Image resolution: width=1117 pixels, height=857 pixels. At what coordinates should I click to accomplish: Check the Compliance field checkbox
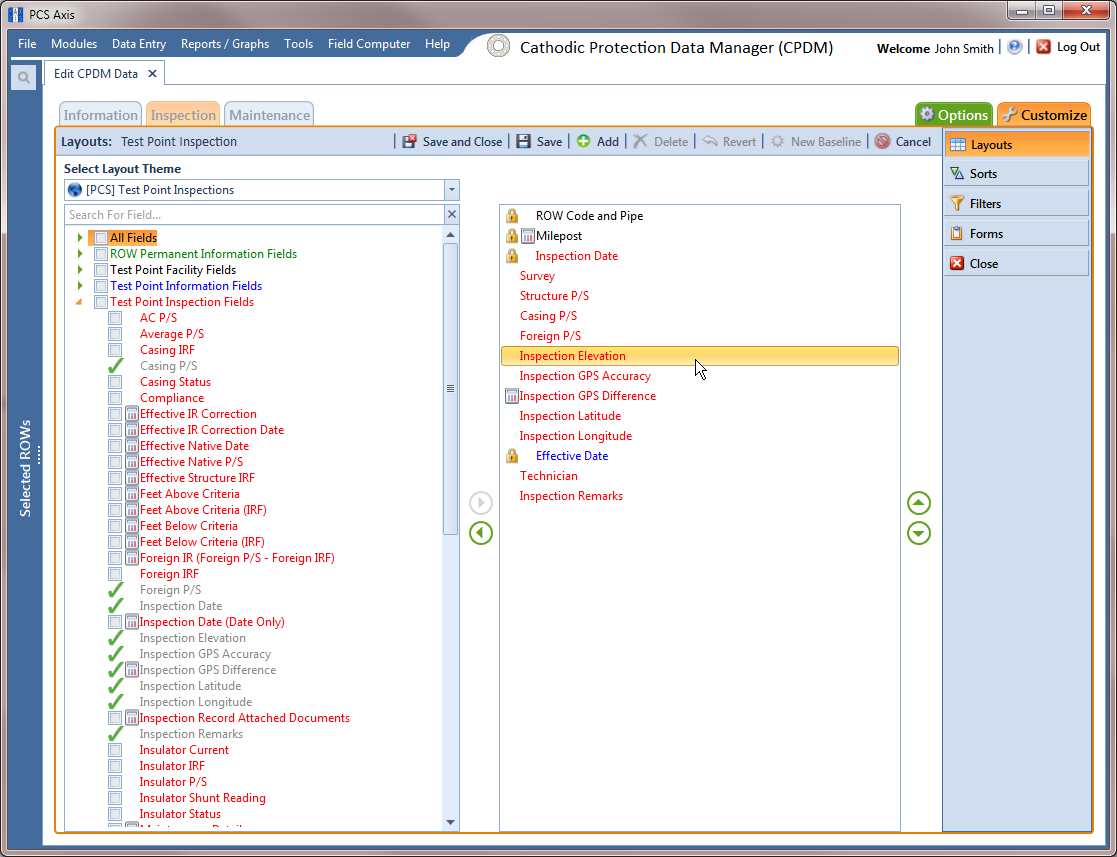point(115,398)
